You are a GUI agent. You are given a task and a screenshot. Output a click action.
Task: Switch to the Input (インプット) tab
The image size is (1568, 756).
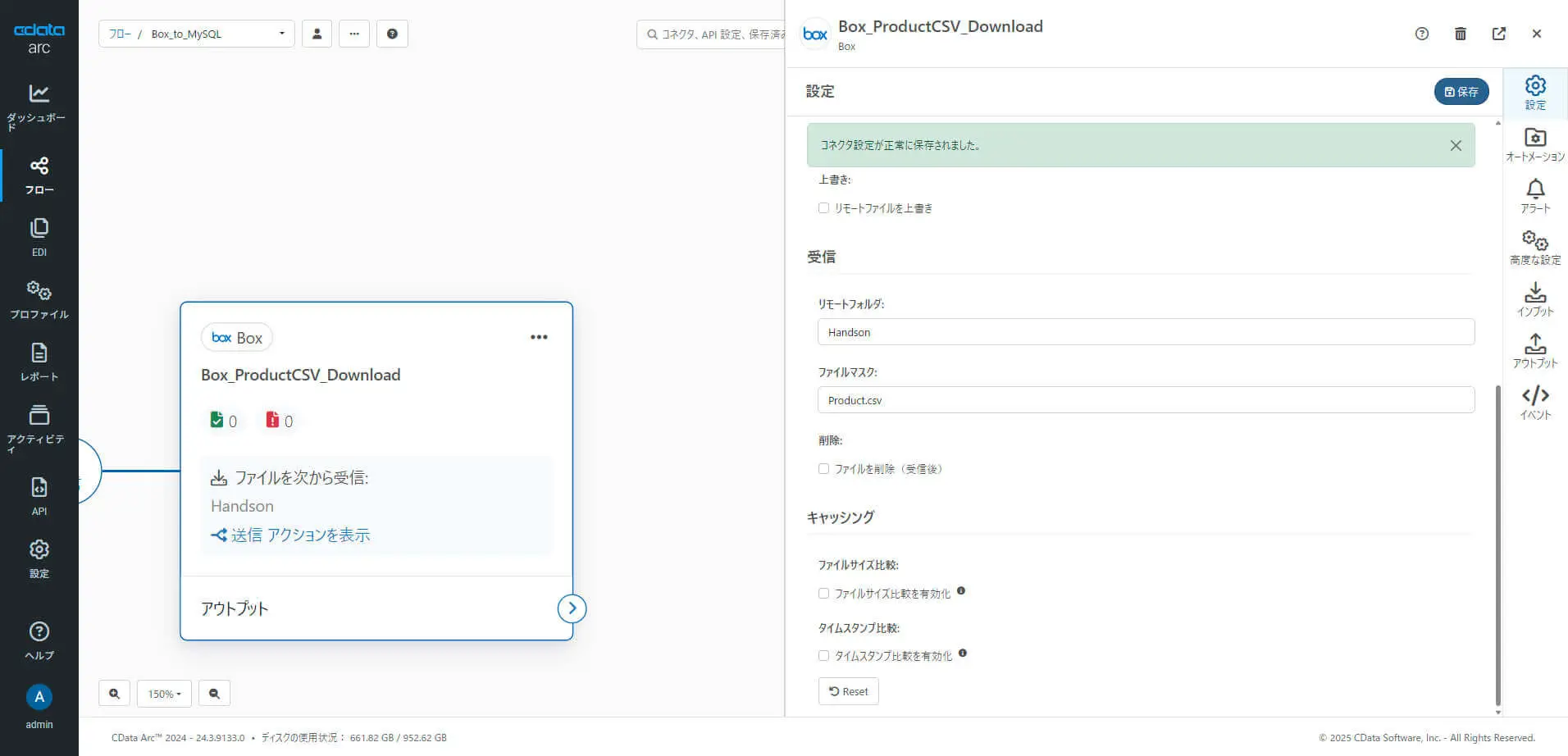coord(1535,299)
